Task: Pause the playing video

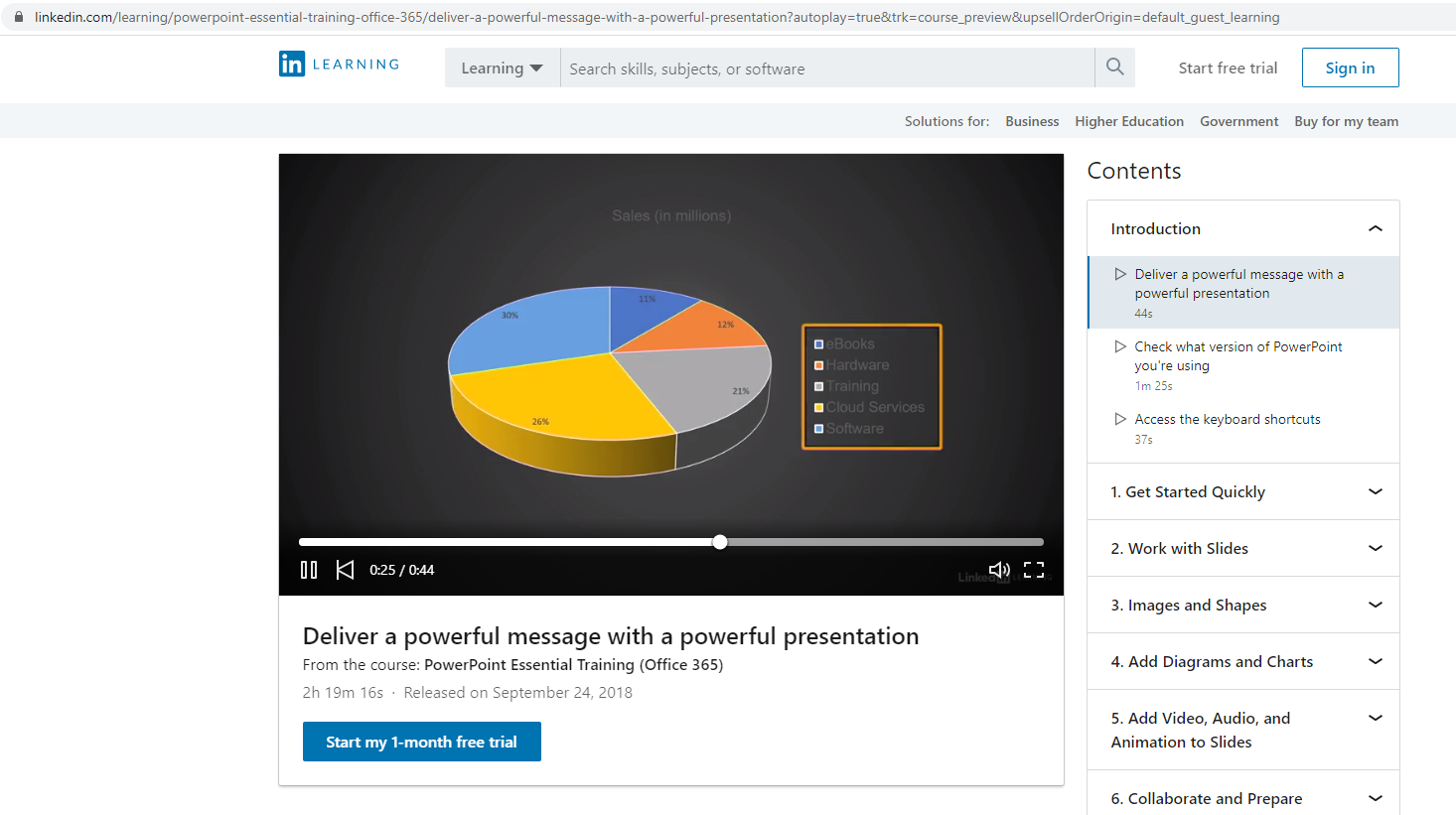Action: click(309, 569)
